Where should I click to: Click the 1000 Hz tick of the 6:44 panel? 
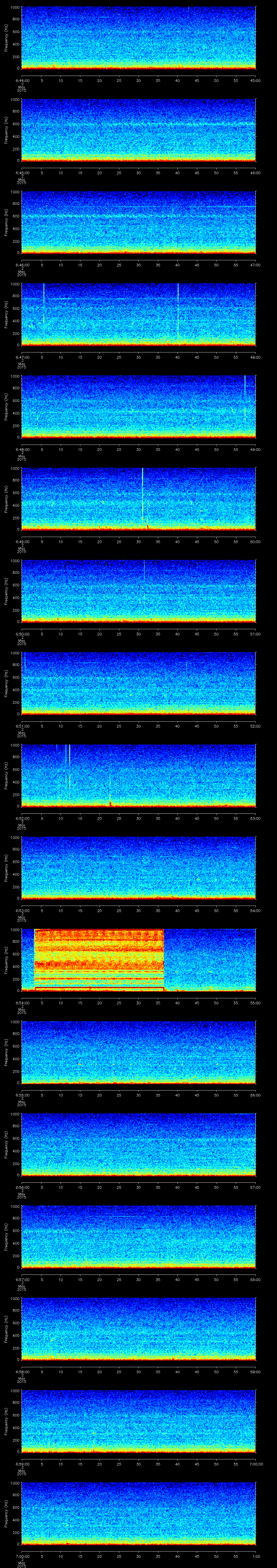click(15, 7)
